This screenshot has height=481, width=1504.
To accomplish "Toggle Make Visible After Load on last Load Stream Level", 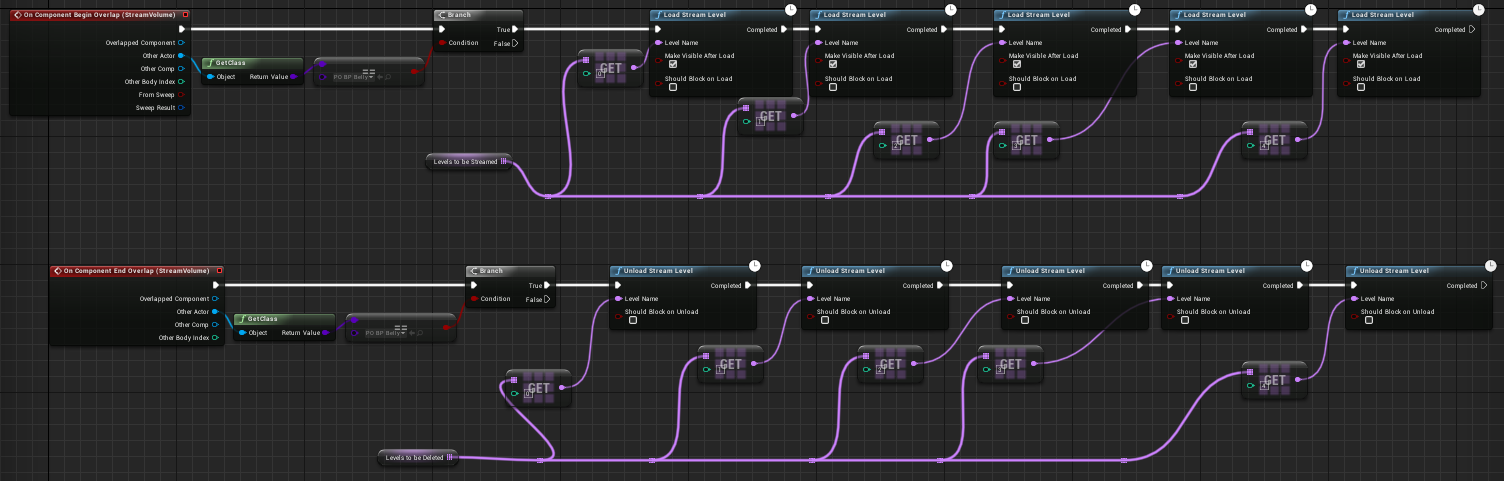I will [1360, 65].
